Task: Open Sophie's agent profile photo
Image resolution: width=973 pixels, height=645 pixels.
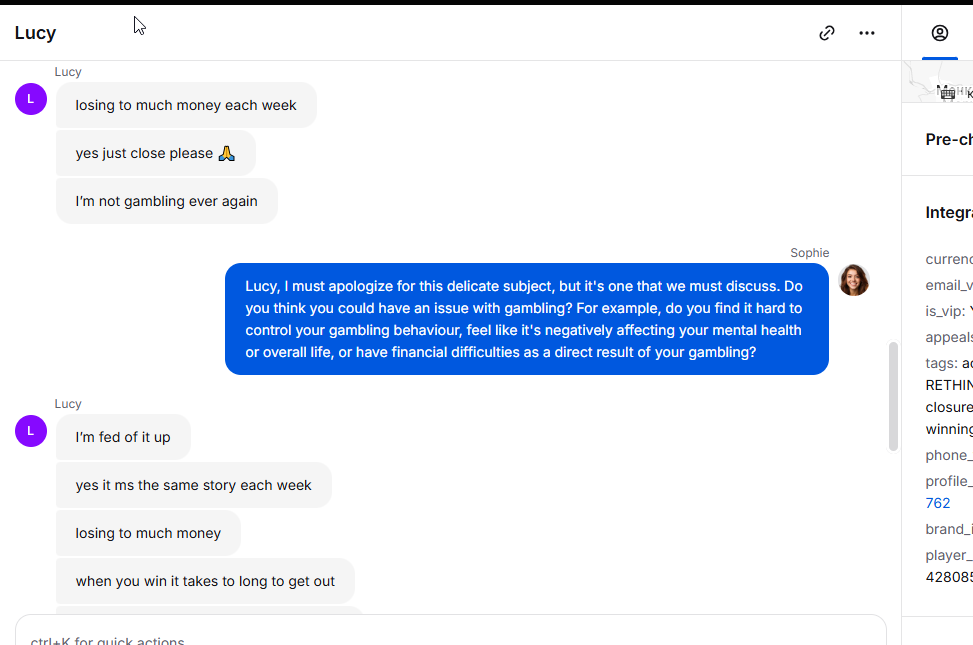Action: (x=854, y=280)
